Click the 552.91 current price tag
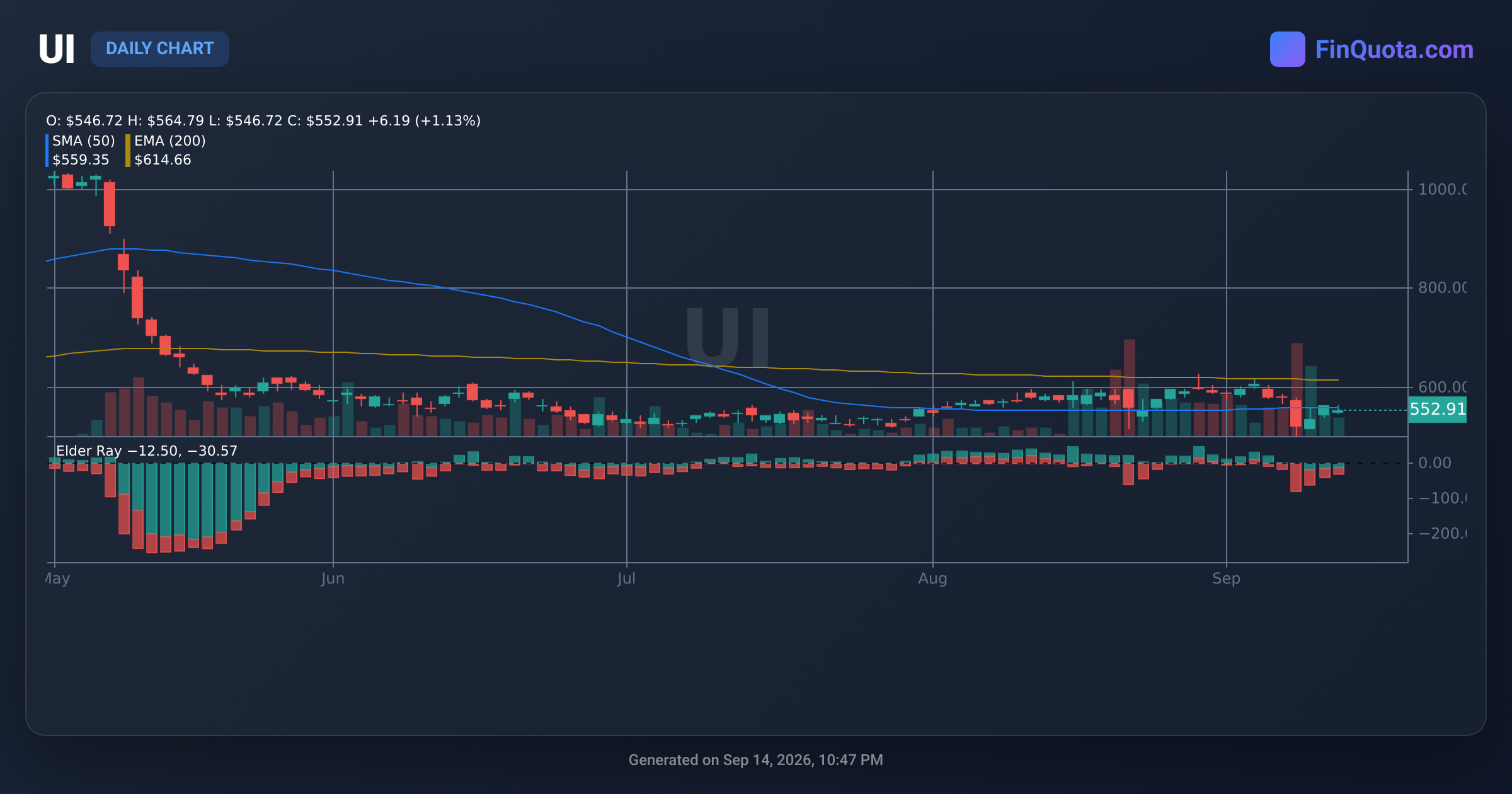 1437,410
